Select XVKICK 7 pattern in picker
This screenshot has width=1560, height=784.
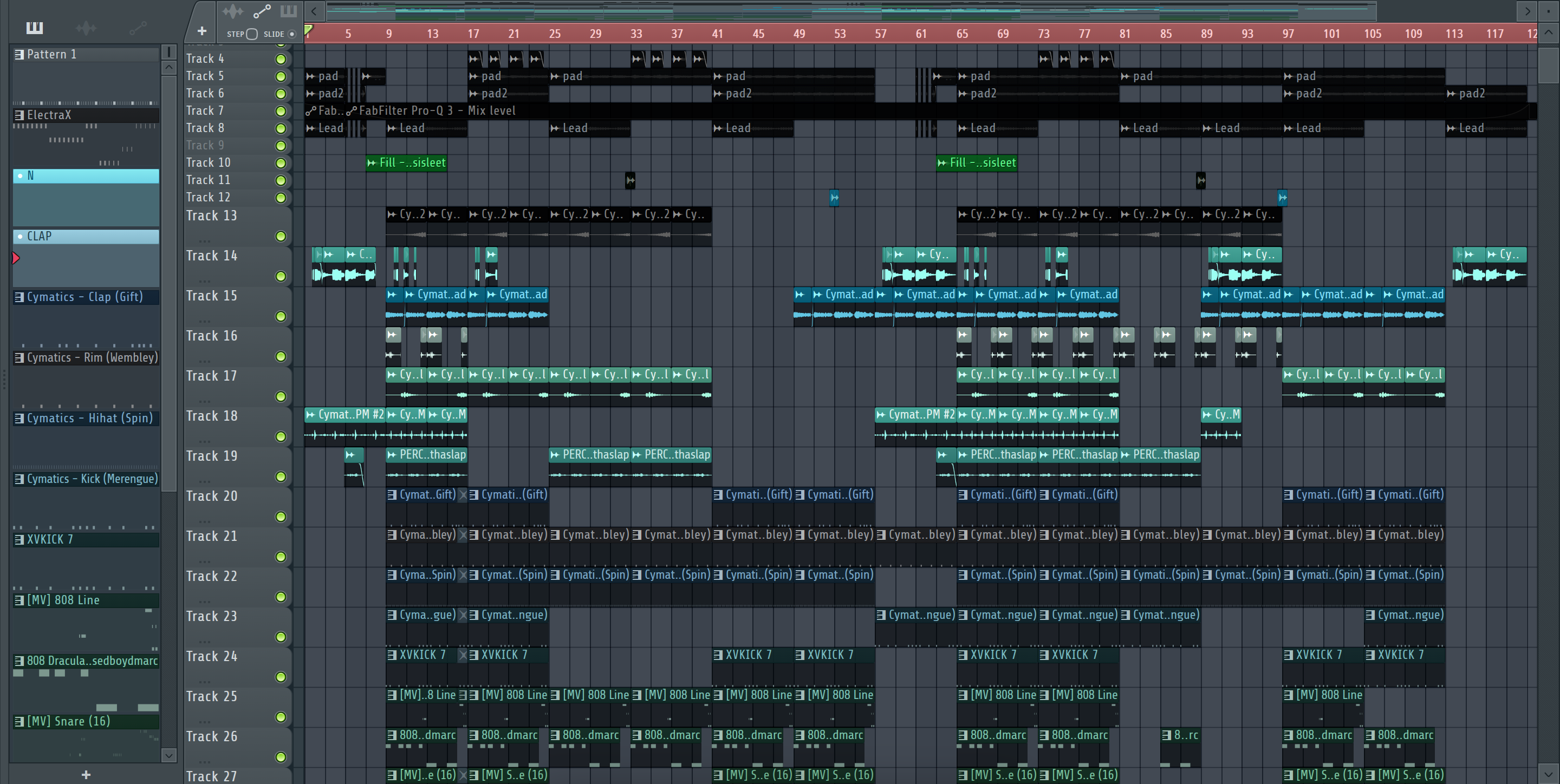click(x=86, y=539)
